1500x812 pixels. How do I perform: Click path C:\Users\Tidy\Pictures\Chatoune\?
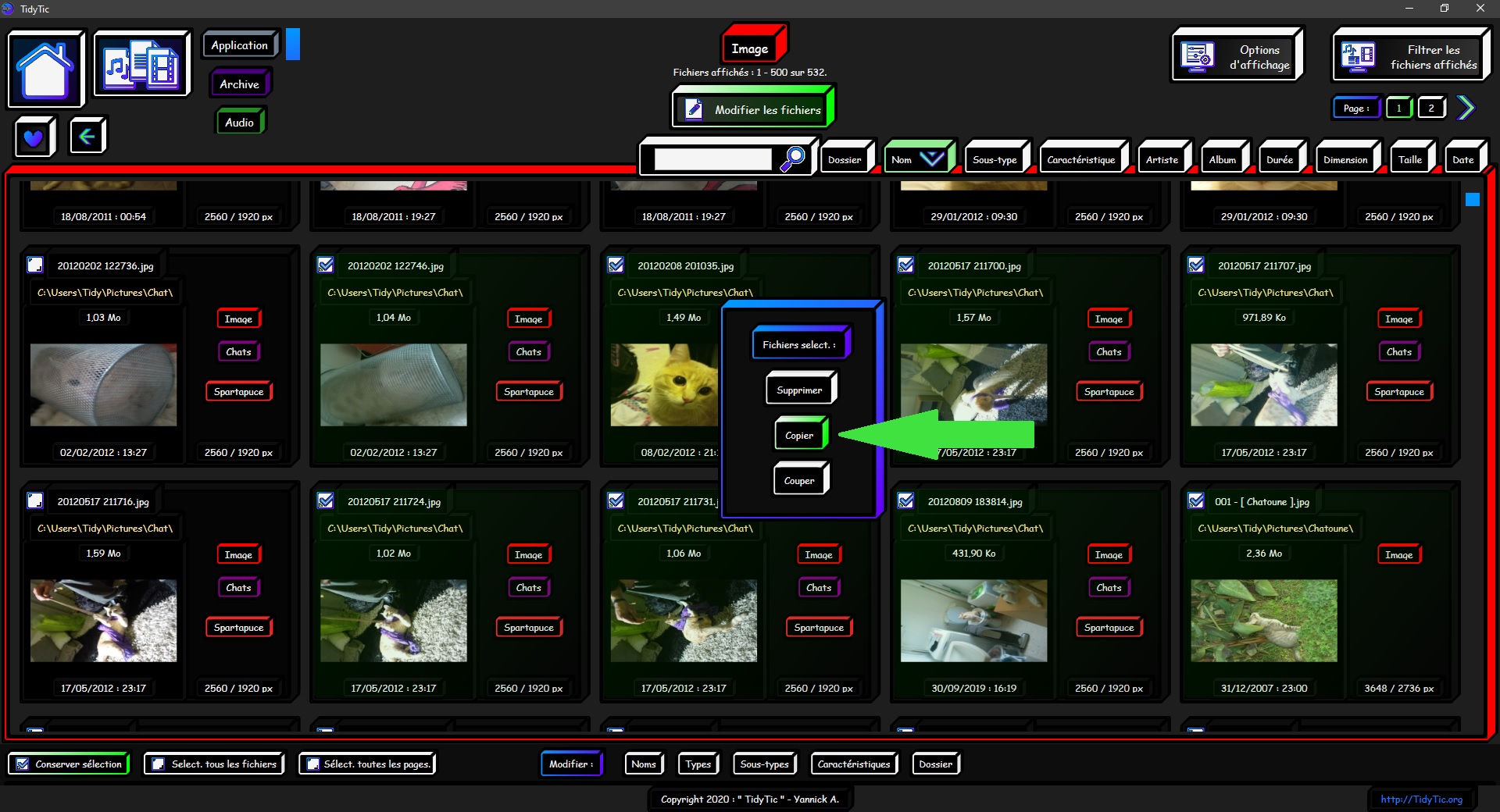click(x=1276, y=528)
